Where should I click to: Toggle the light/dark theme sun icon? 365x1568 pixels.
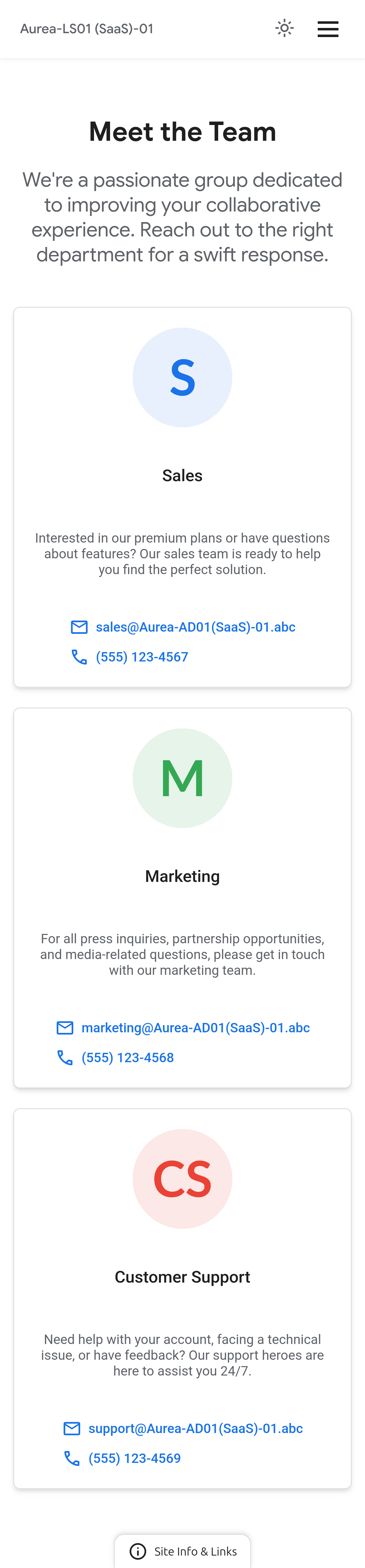[x=284, y=28]
